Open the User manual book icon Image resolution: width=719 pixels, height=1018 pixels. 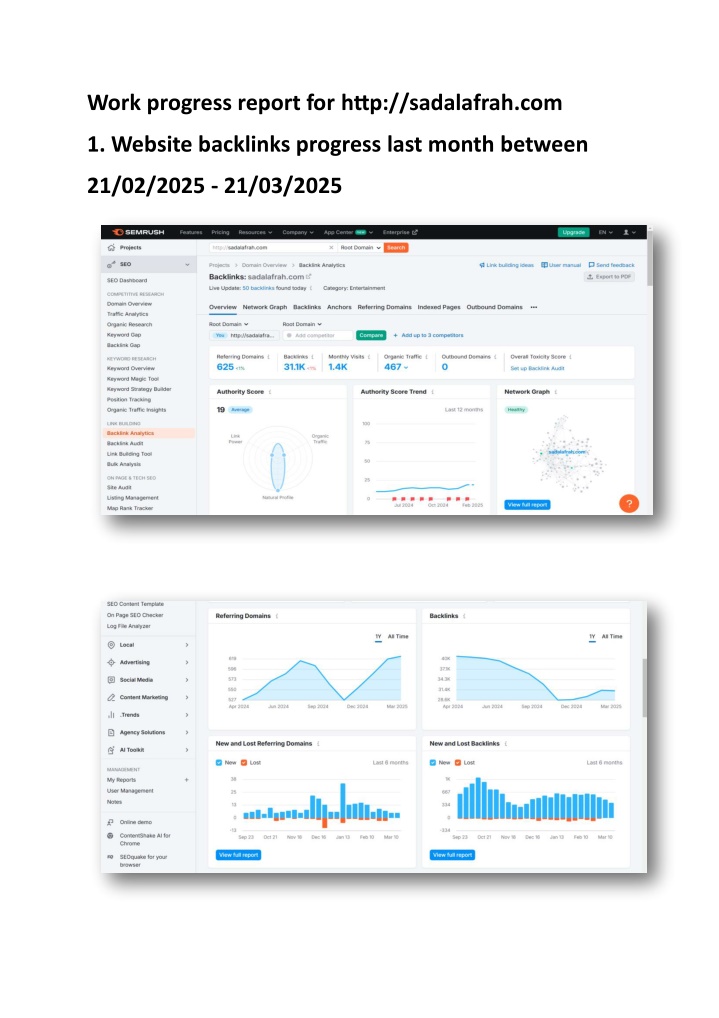tap(544, 265)
